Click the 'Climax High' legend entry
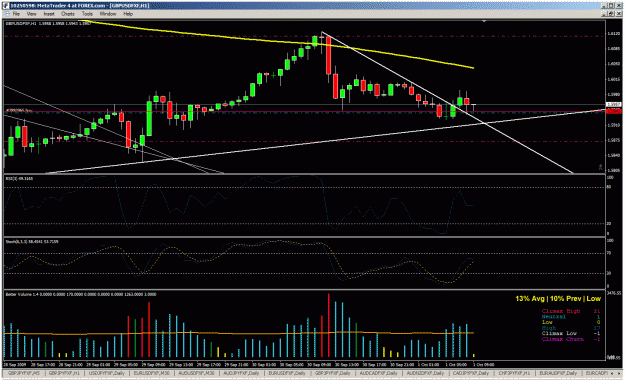 (561, 311)
